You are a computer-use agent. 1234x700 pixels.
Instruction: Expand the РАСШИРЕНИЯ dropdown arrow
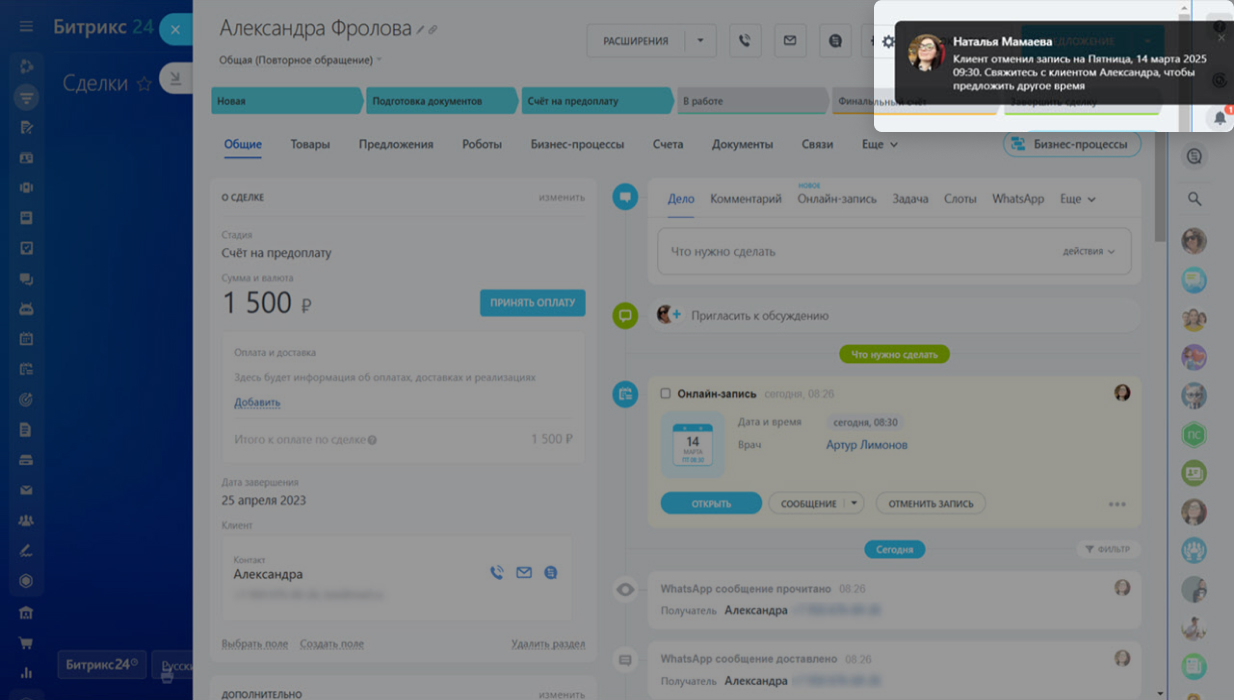[700, 41]
